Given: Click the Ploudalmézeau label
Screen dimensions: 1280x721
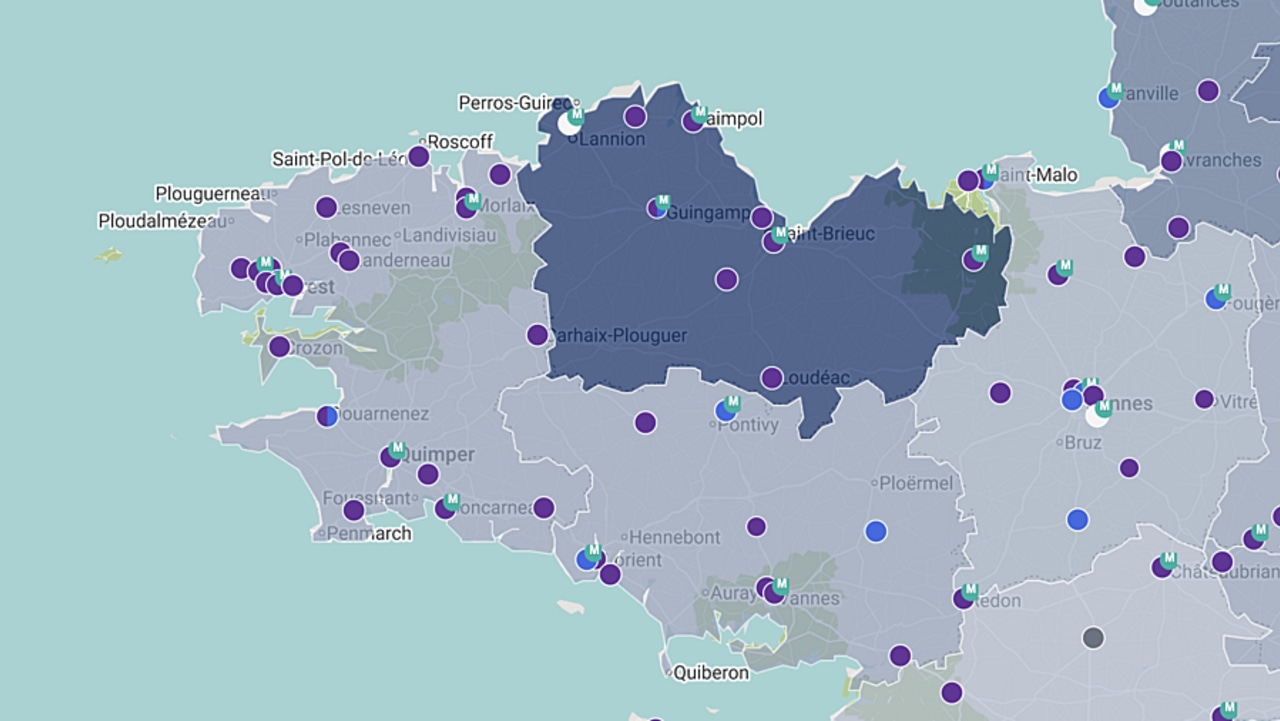Looking at the screenshot, I should [x=162, y=221].
